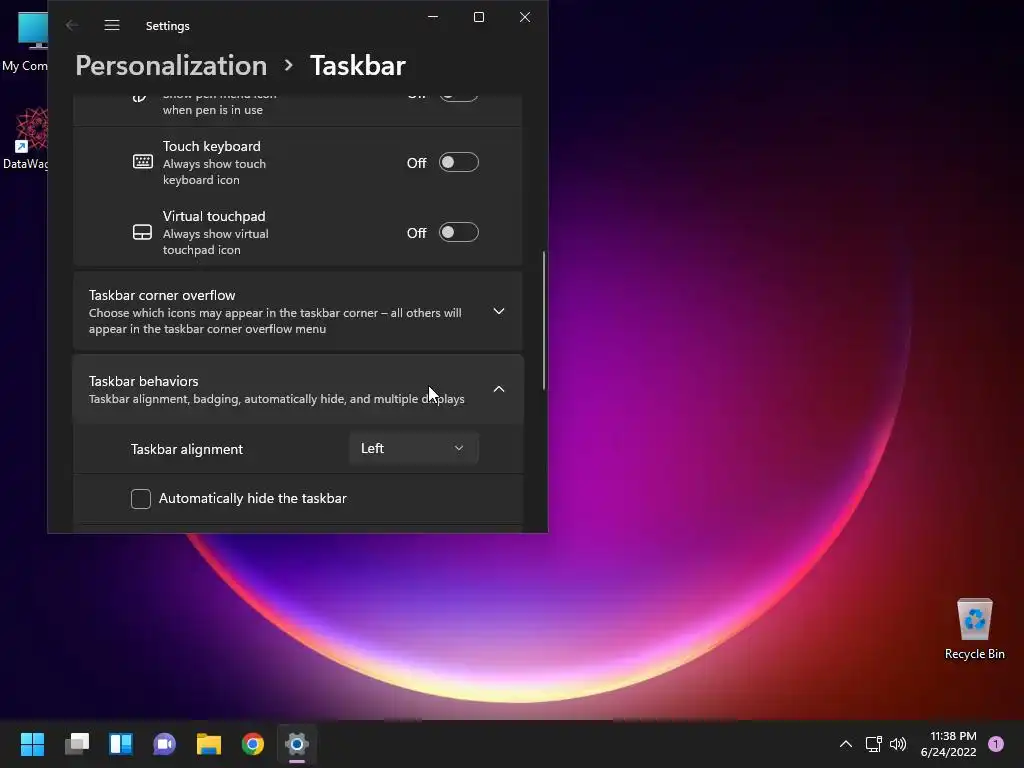Turn on the Virtual touchpad toggle
1024x768 pixels.
click(458, 232)
